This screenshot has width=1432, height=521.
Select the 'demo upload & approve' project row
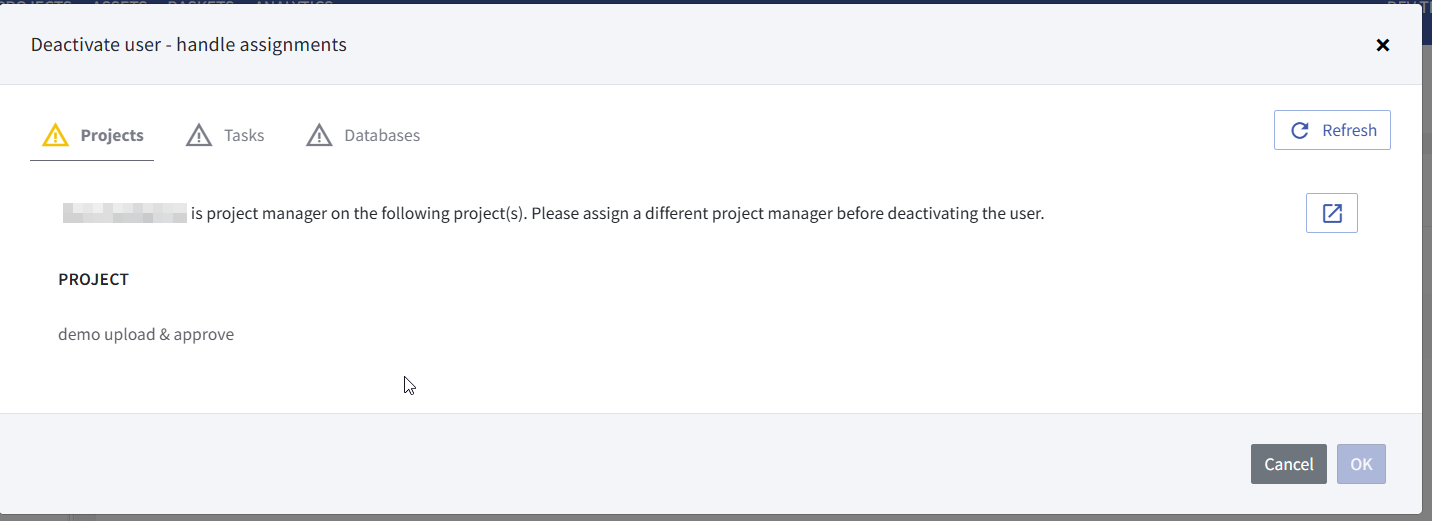point(146,334)
